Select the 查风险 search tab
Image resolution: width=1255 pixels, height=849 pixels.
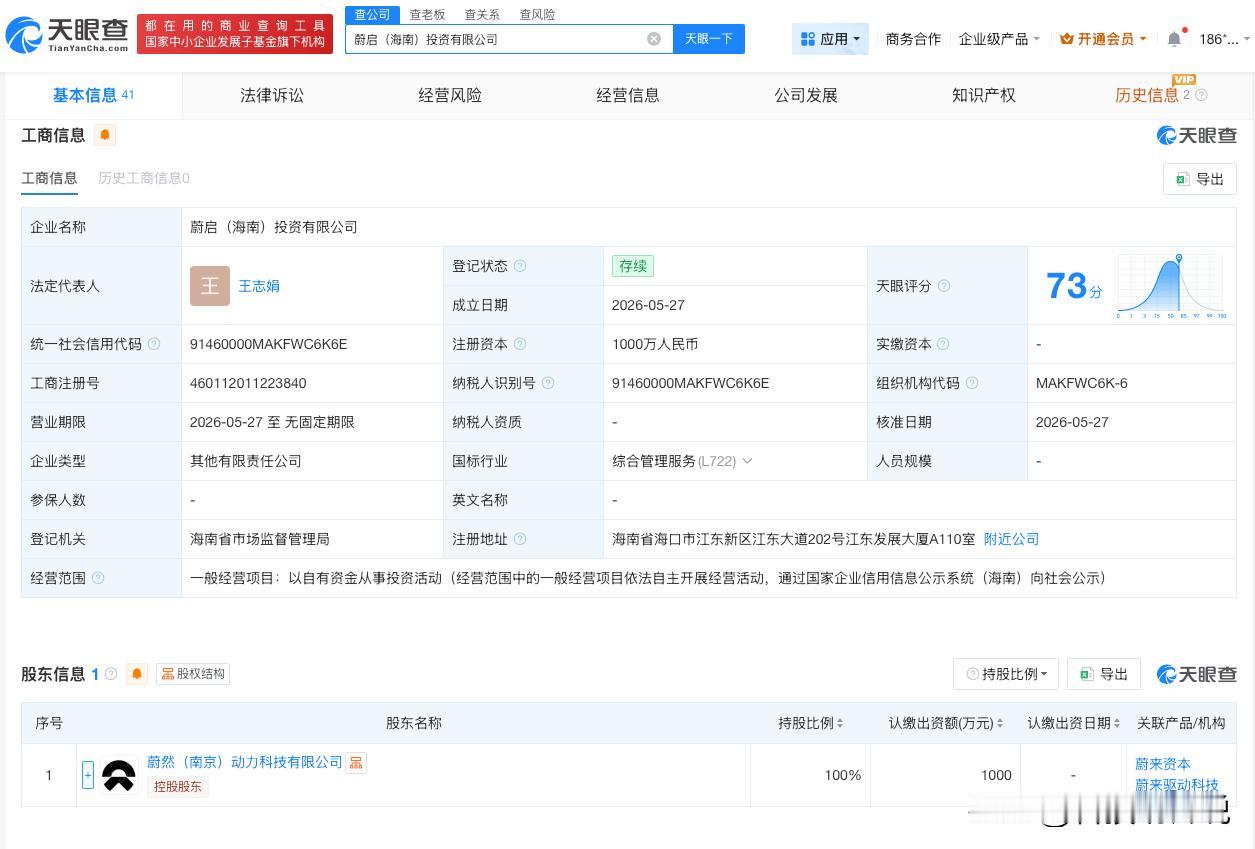pos(537,14)
